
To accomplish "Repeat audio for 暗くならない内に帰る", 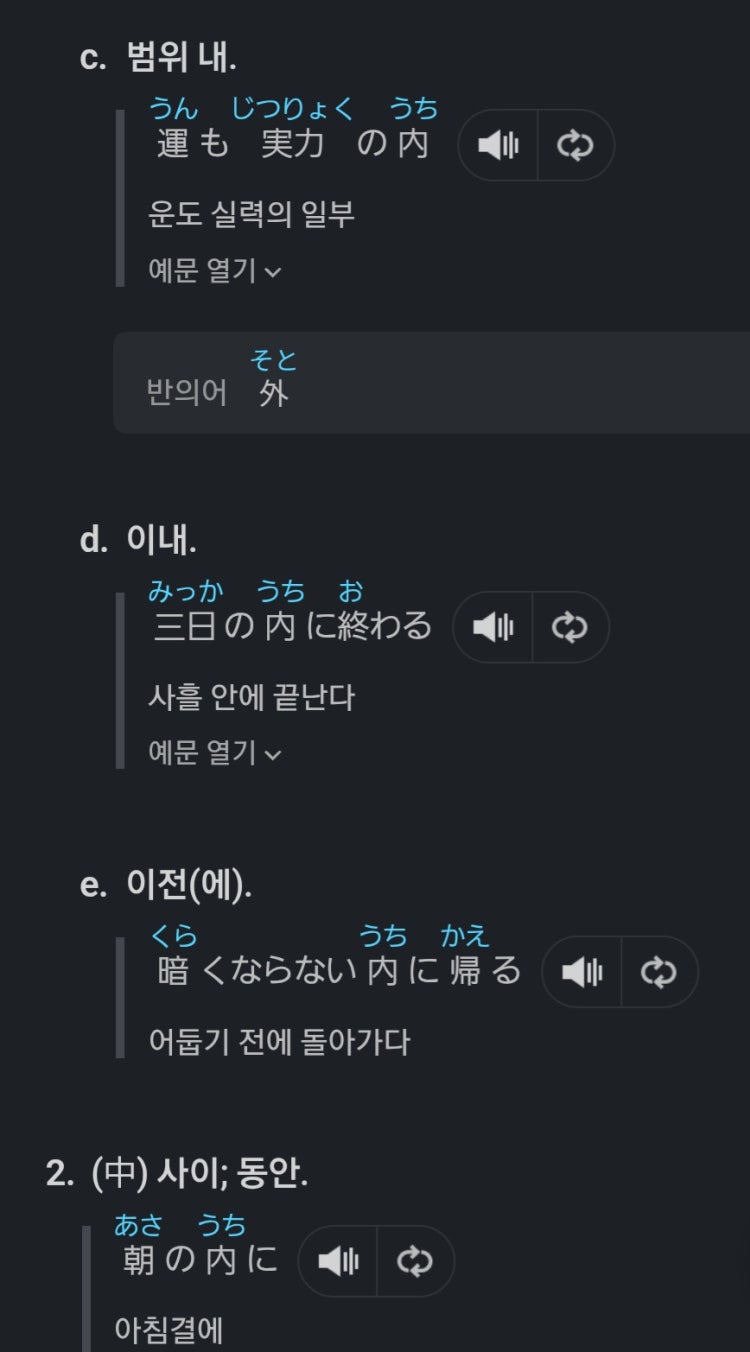I will (660, 971).
